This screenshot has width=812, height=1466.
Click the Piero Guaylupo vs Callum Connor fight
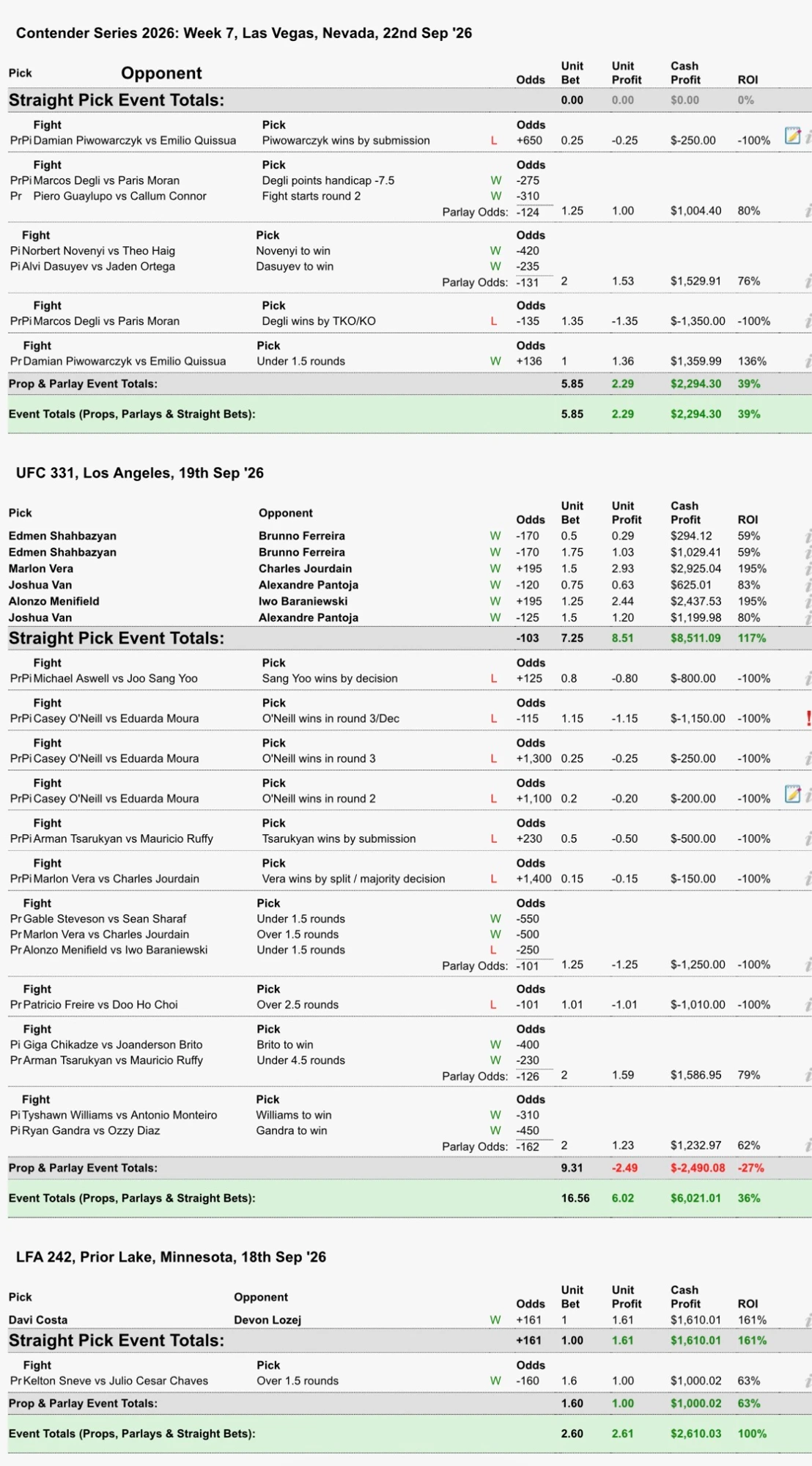coord(120,196)
